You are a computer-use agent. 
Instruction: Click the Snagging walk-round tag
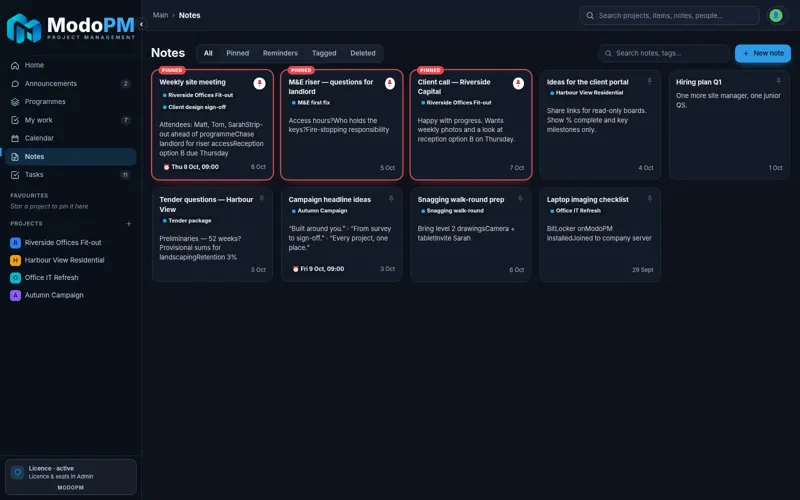tap(452, 211)
